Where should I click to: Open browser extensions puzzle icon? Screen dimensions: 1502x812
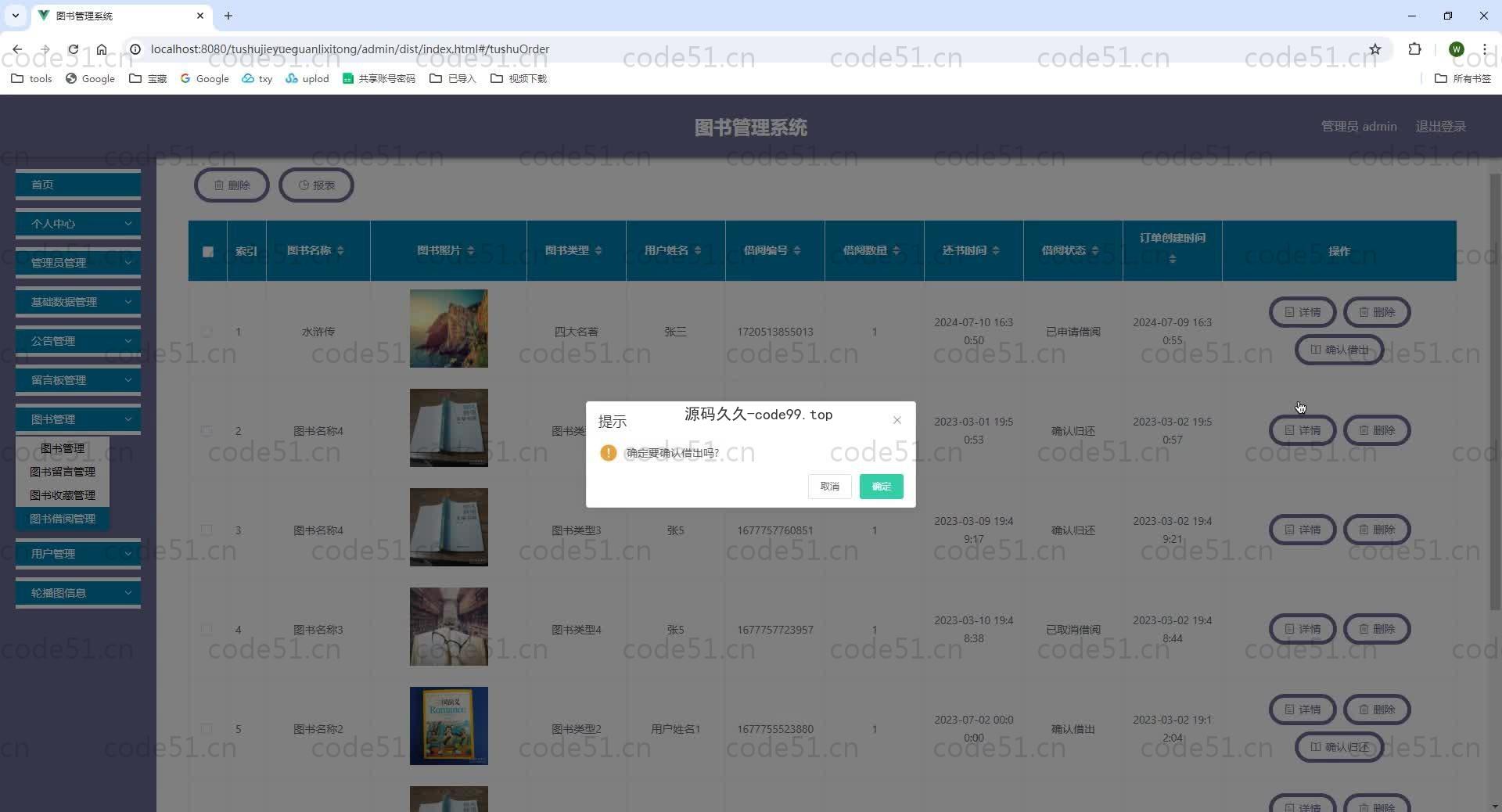[x=1414, y=49]
